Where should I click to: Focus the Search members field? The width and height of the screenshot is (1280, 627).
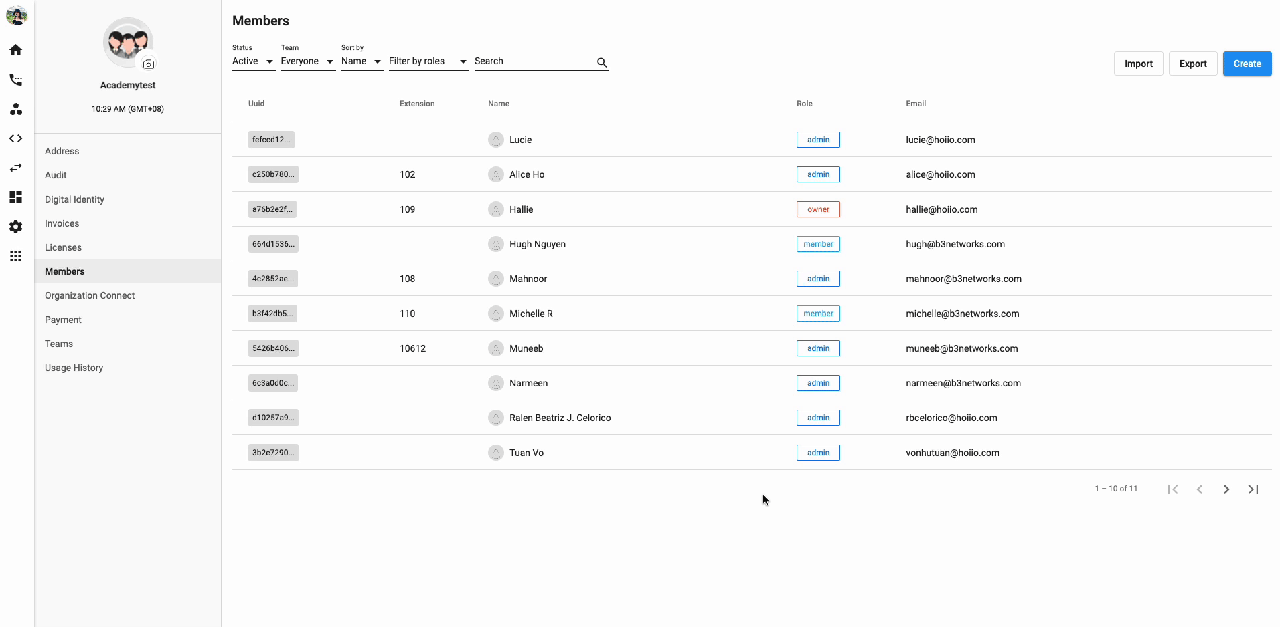pos(533,61)
